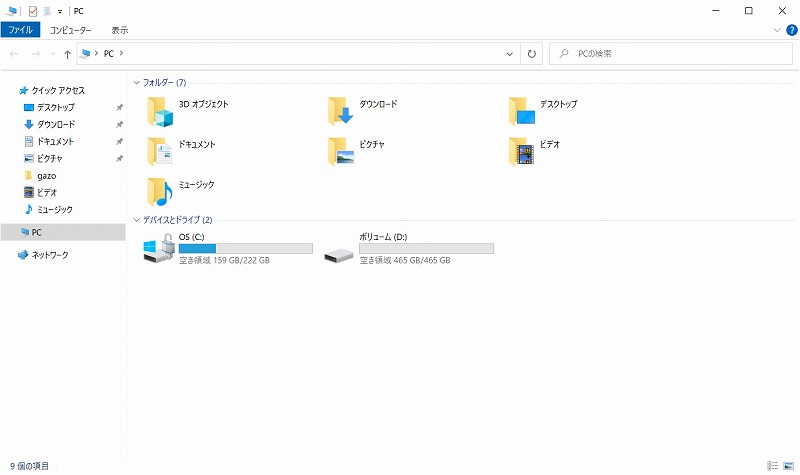Open the 表示 ribbon tab
The height and width of the screenshot is (475, 800).
(120, 30)
